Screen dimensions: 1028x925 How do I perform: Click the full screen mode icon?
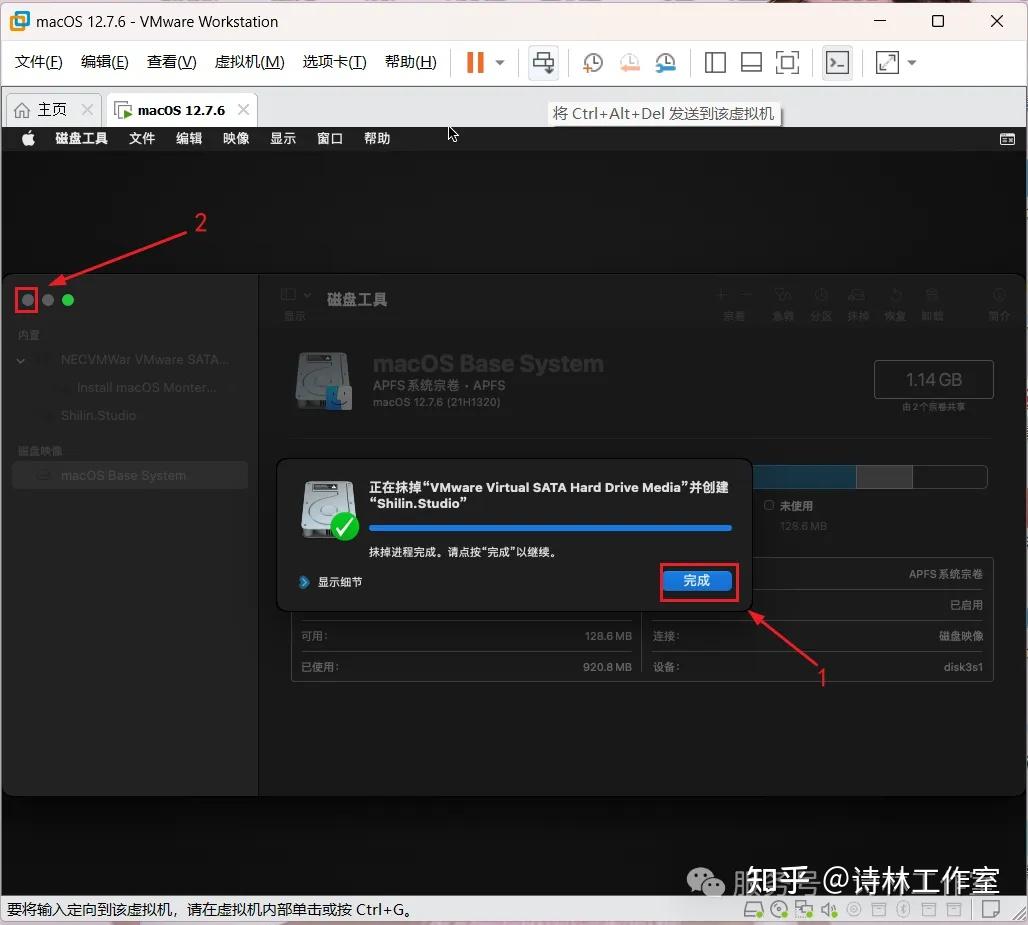pos(787,63)
